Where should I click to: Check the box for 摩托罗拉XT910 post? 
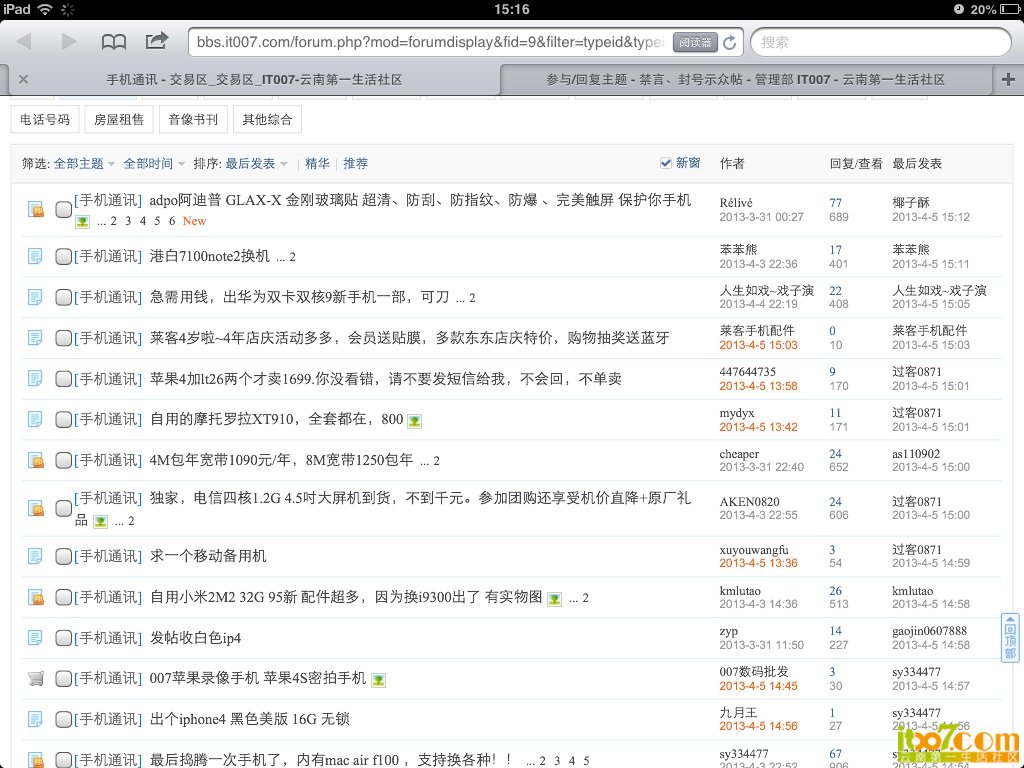click(63, 420)
